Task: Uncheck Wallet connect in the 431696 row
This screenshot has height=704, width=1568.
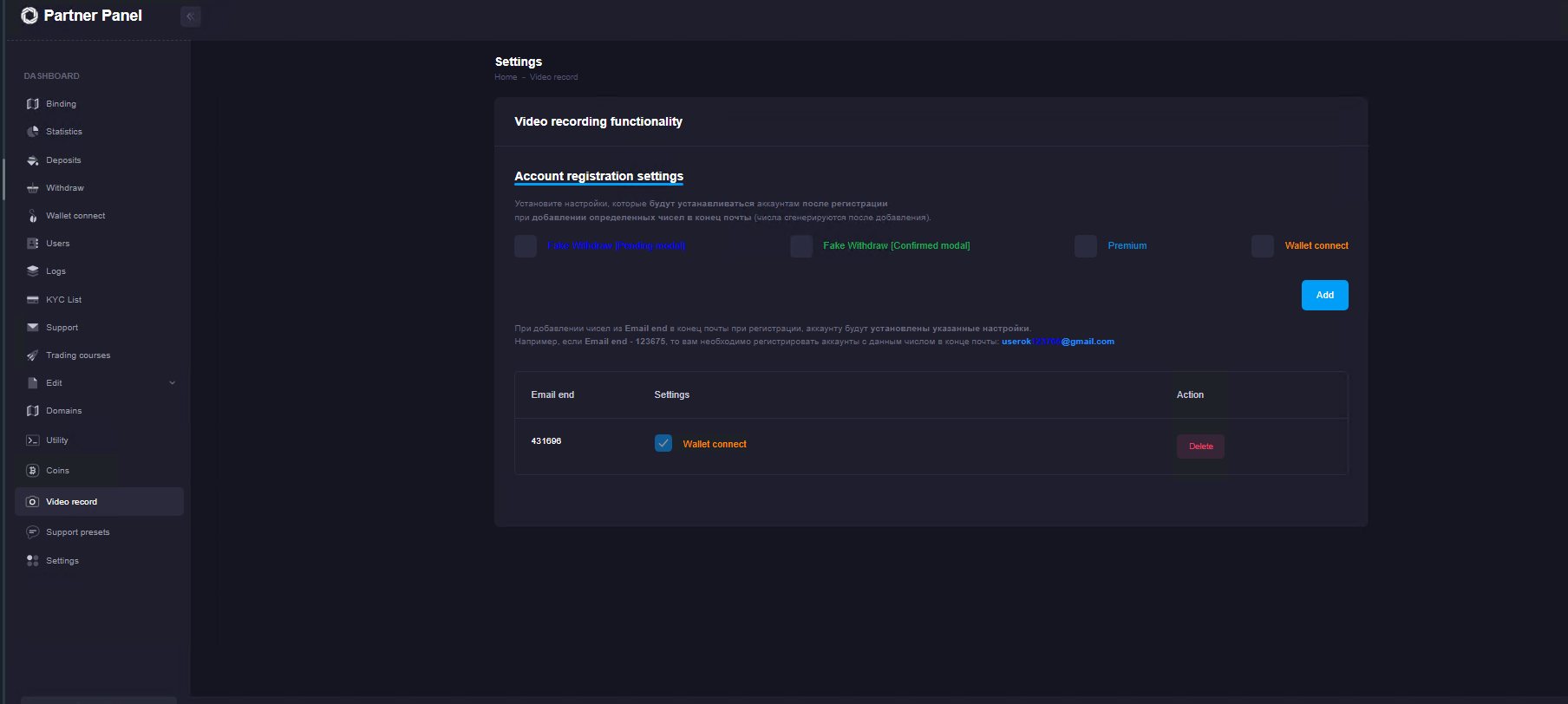Action: coord(663,444)
